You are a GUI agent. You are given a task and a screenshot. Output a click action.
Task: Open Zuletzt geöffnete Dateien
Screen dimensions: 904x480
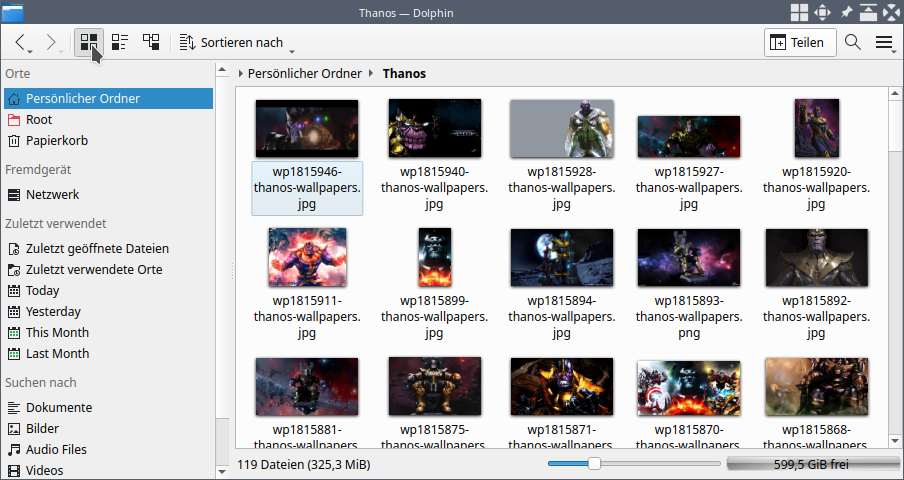pyautogui.click(x=108, y=248)
